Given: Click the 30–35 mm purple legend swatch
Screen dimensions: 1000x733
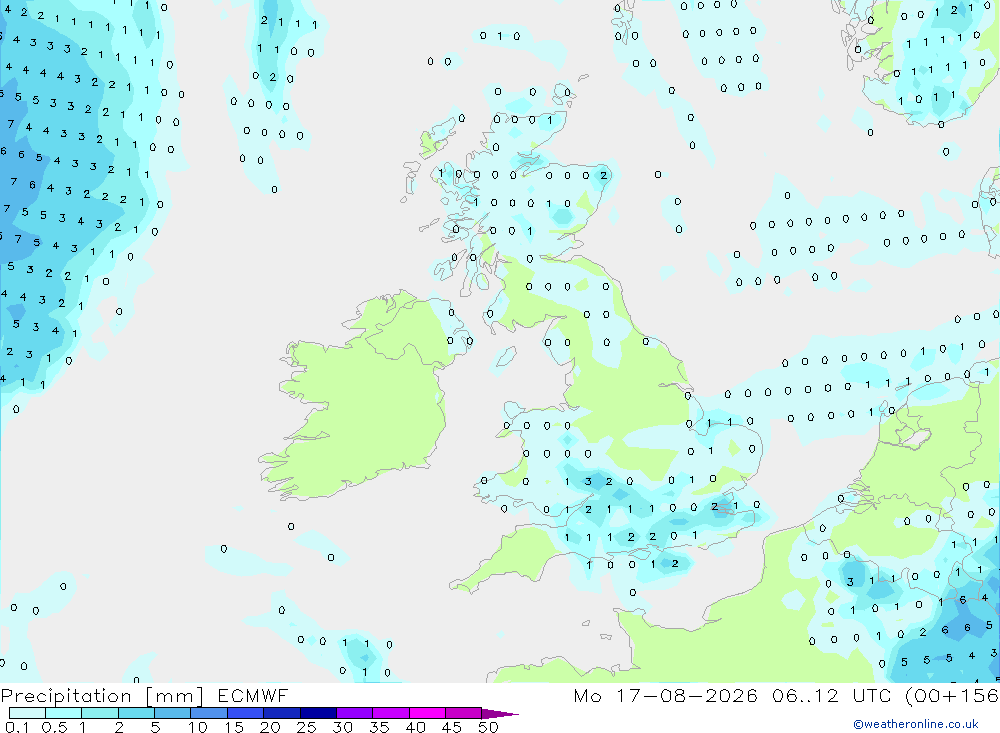Looking at the screenshot, I should [x=354, y=713].
